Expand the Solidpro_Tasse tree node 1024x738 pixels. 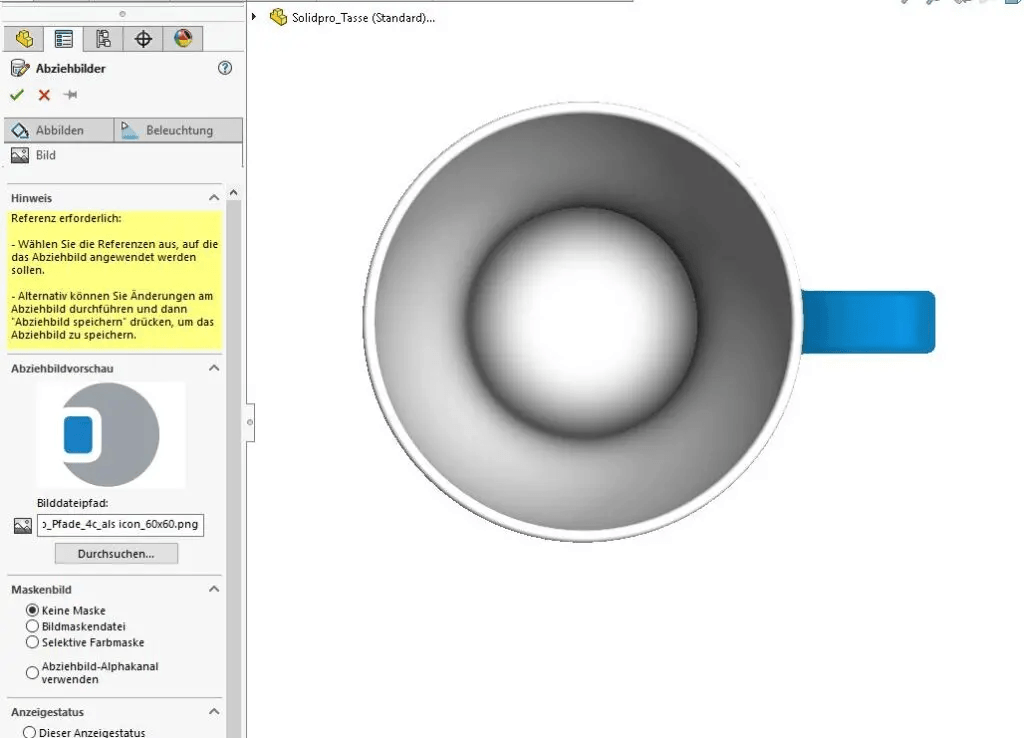tap(256, 17)
